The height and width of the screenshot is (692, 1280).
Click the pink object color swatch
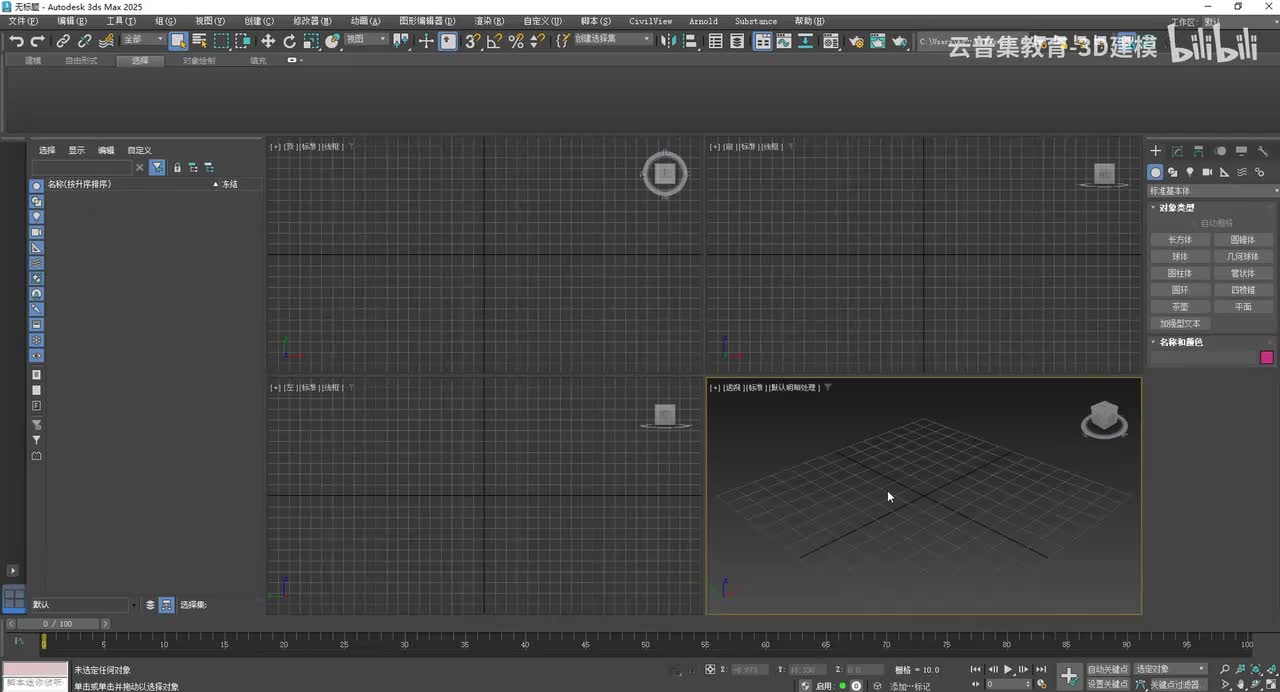click(x=1266, y=357)
